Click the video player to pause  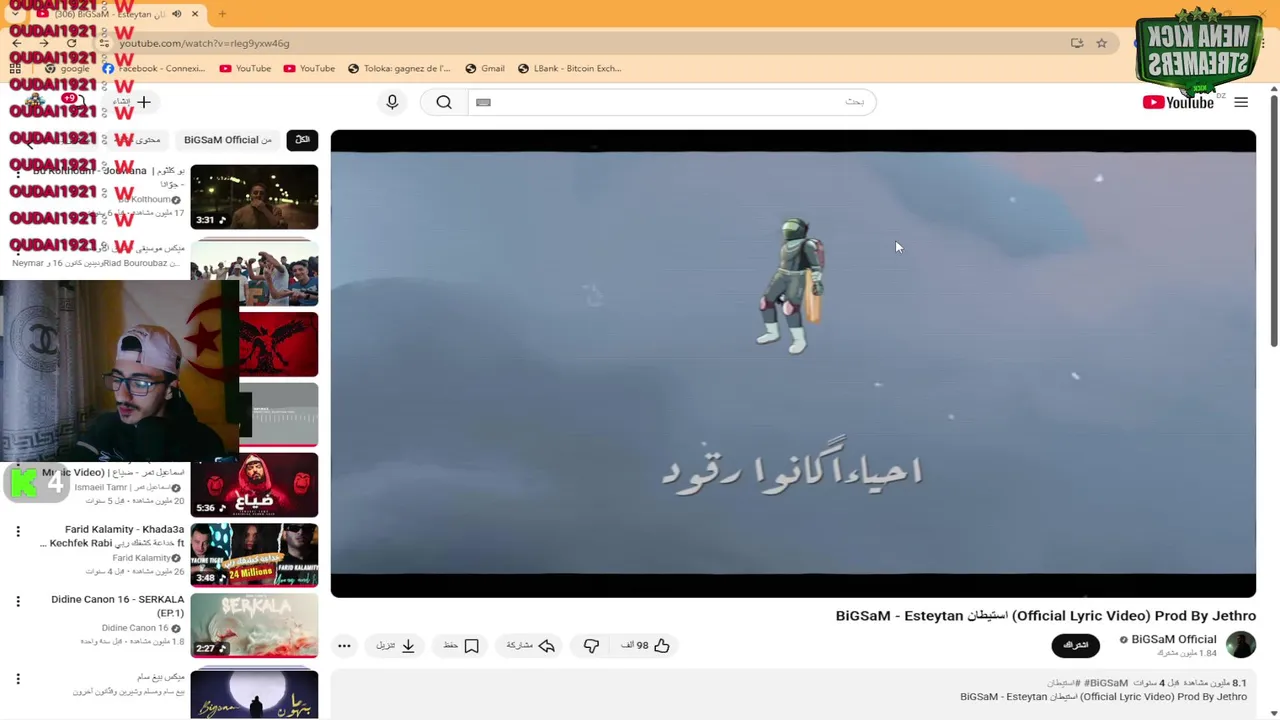[x=793, y=363]
